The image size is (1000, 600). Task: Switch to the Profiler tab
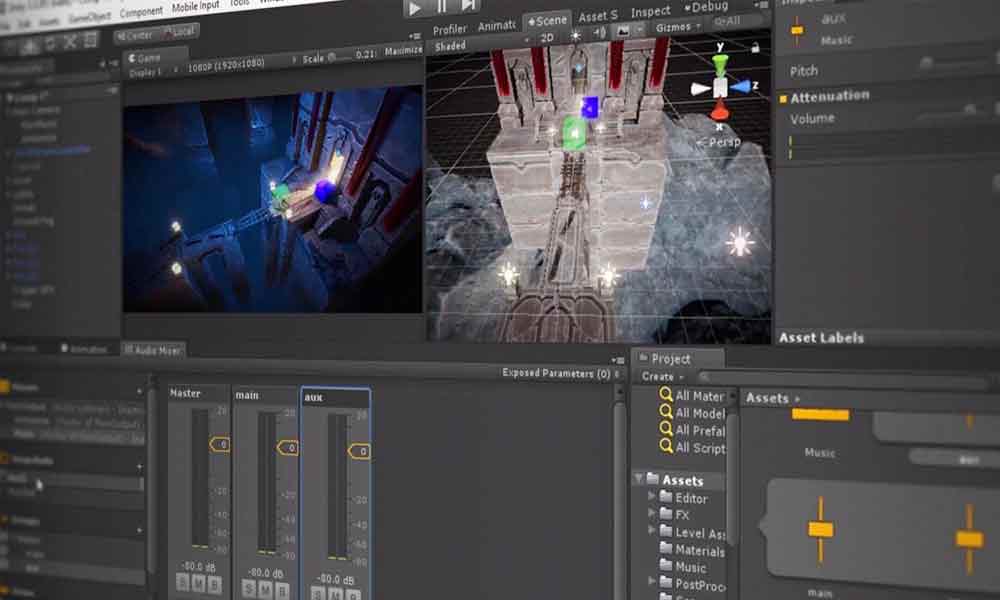click(450, 29)
